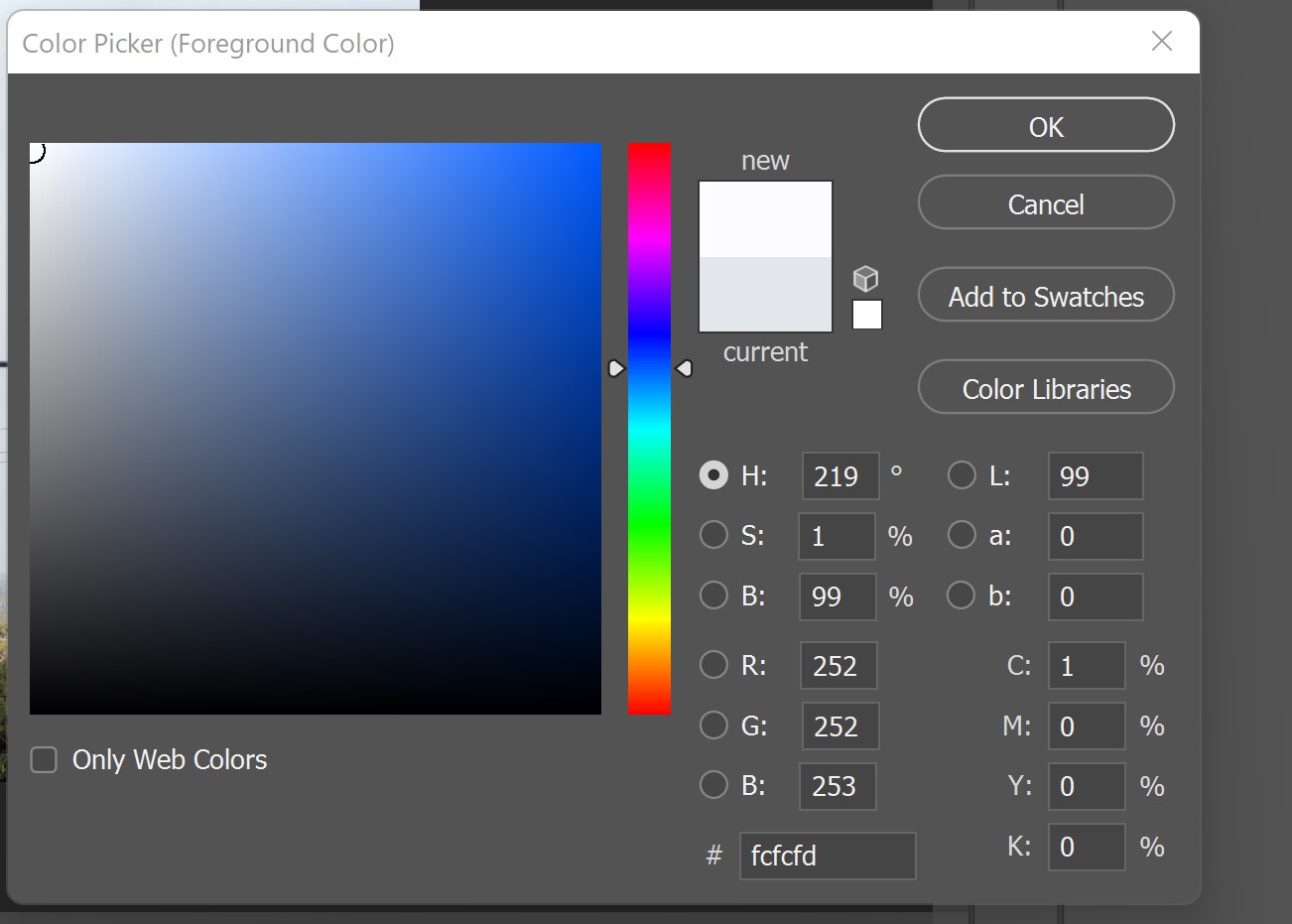Click the right hue slider arrow
The image size is (1292, 924).
[684, 368]
